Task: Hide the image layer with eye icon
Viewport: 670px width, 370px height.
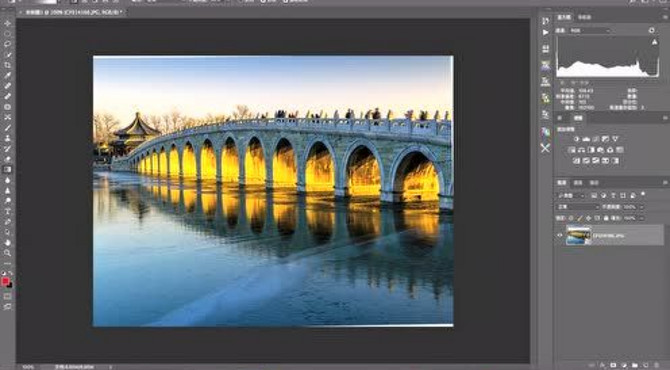Action: pyautogui.click(x=560, y=235)
